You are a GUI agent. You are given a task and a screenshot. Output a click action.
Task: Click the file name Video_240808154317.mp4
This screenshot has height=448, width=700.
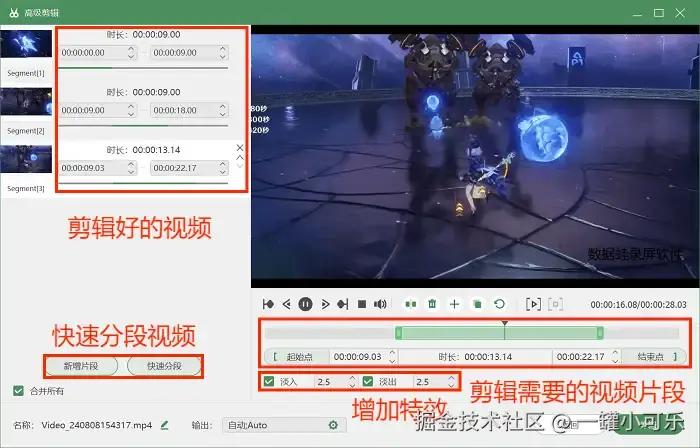(96, 425)
